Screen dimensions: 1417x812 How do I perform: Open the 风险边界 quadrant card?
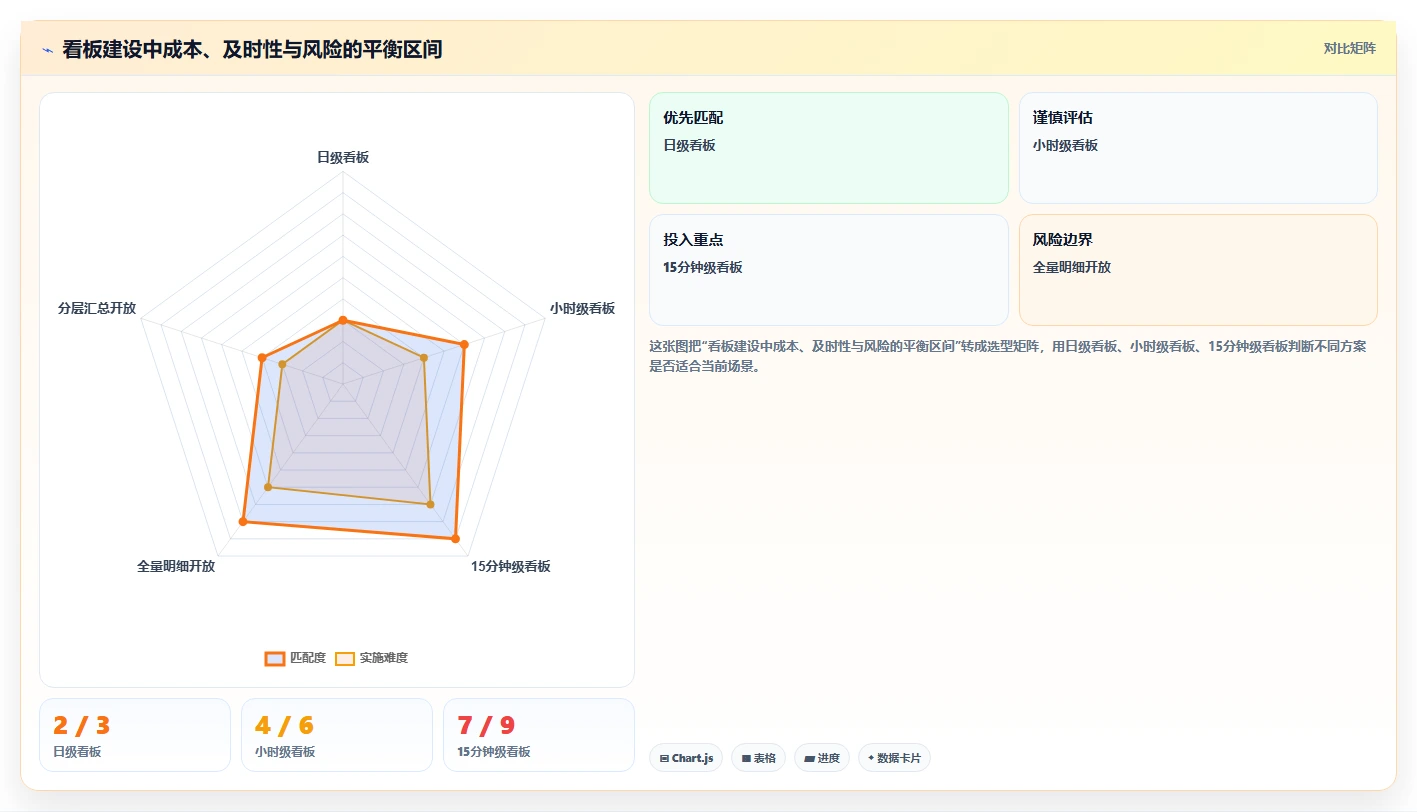click(x=1198, y=270)
